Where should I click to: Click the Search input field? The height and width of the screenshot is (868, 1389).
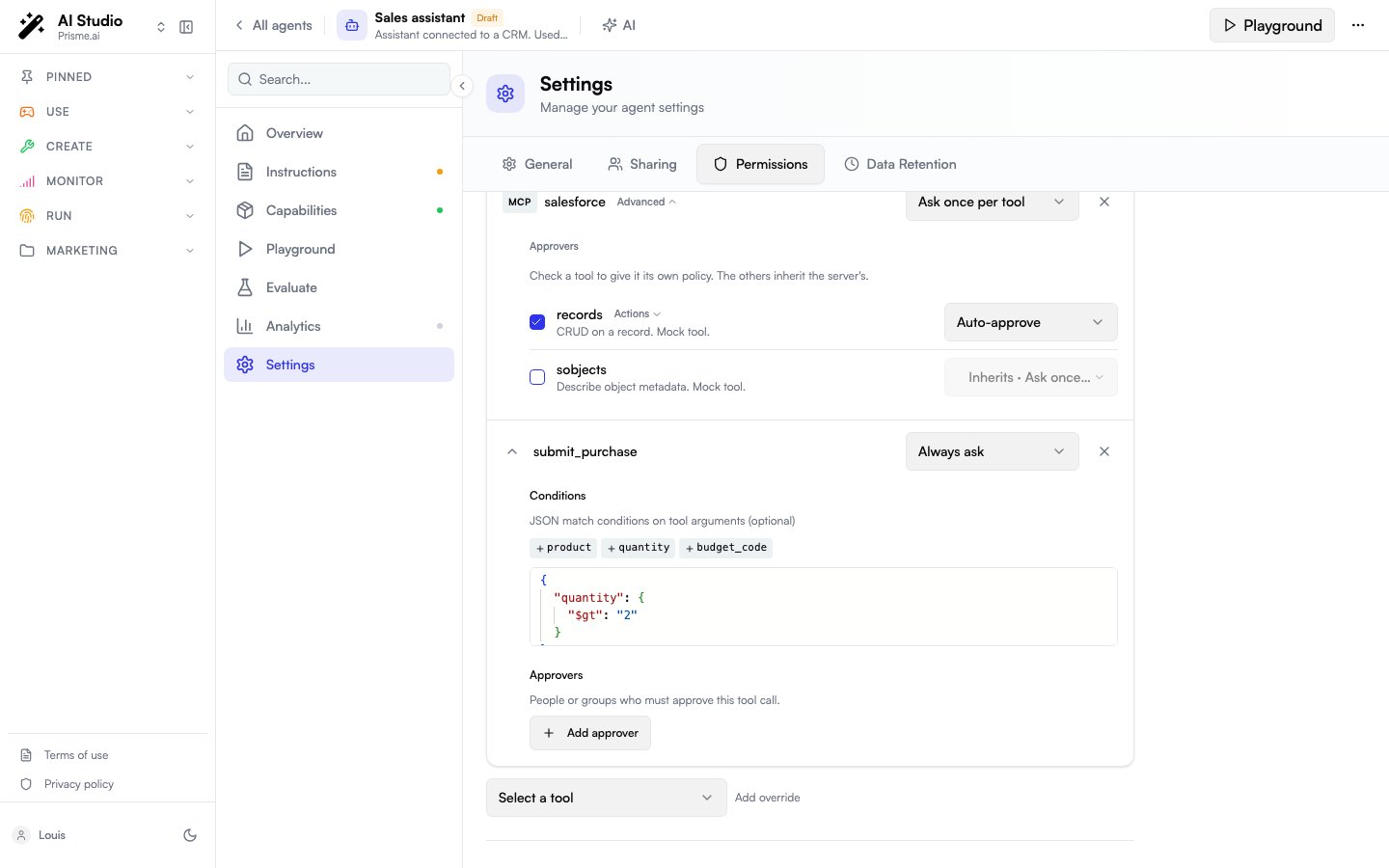[339, 79]
